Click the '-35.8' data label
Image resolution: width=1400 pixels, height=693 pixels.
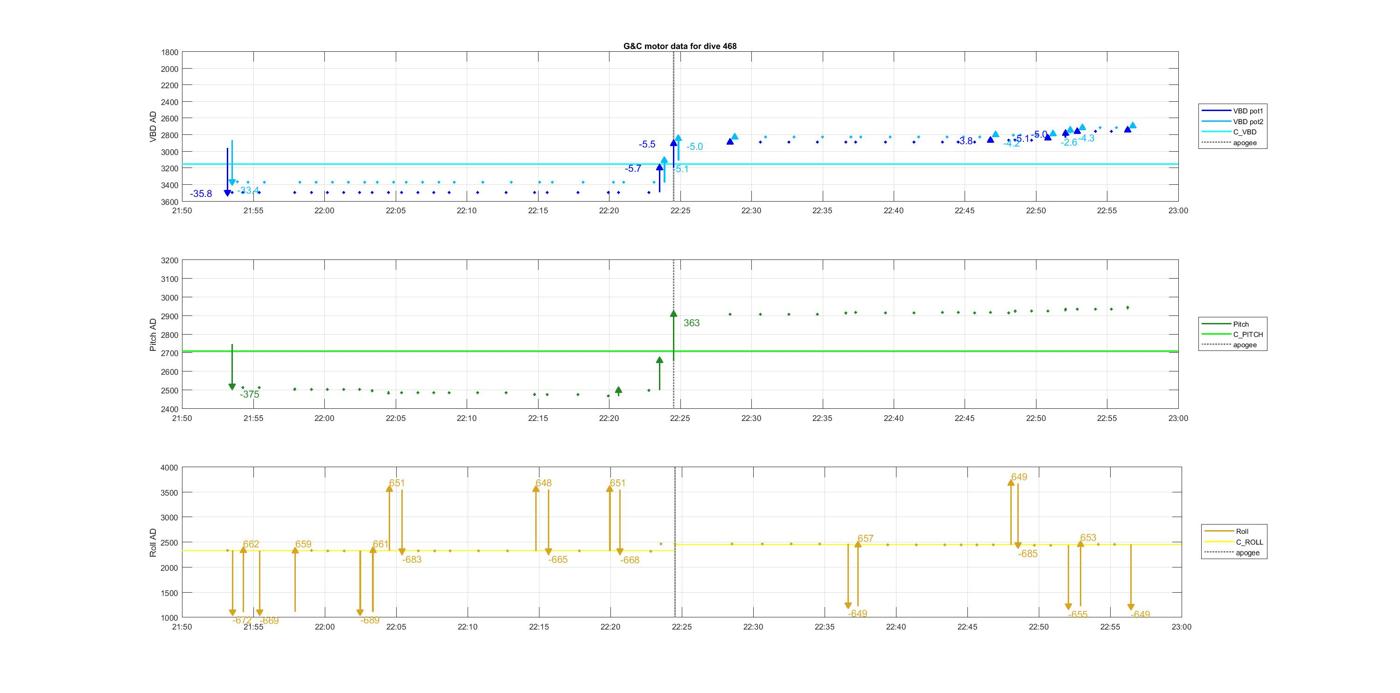[x=201, y=194]
